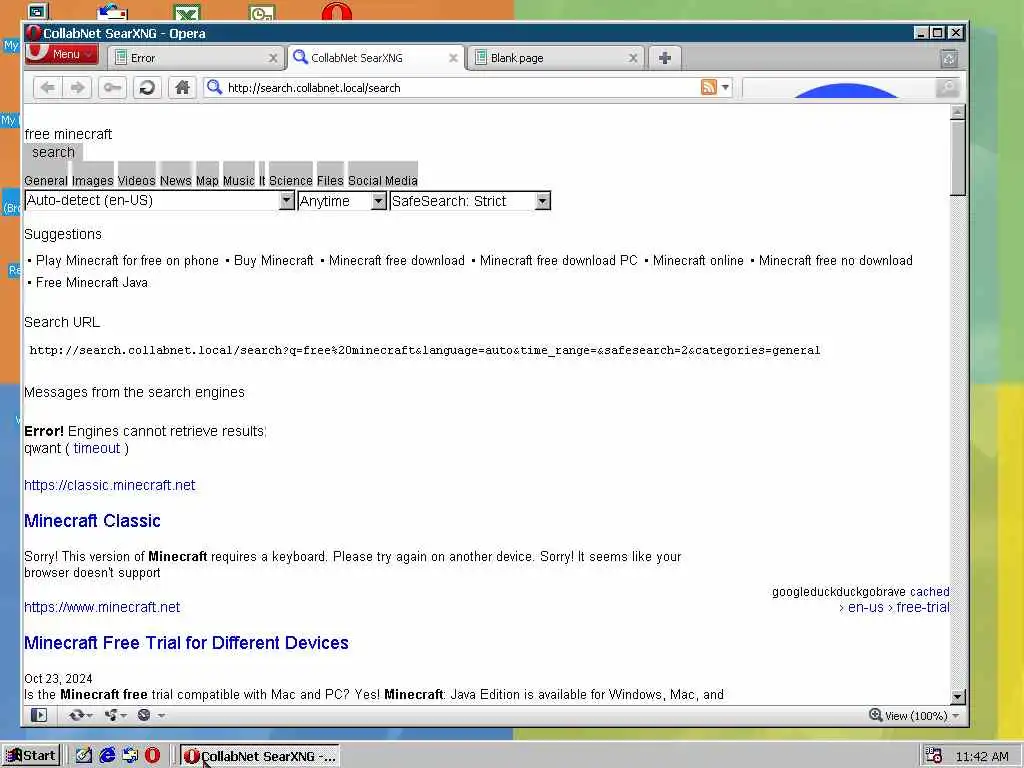Click suggestion Minecraft free download PC
The image size is (1024, 768).
(x=558, y=261)
